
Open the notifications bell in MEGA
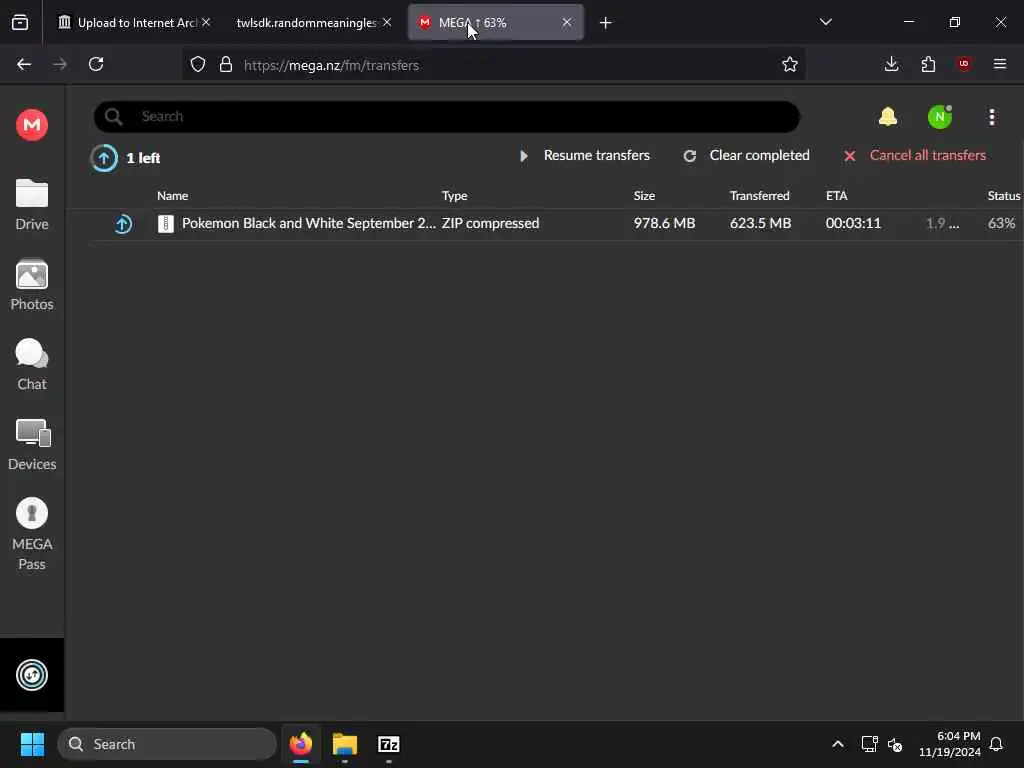(888, 117)
